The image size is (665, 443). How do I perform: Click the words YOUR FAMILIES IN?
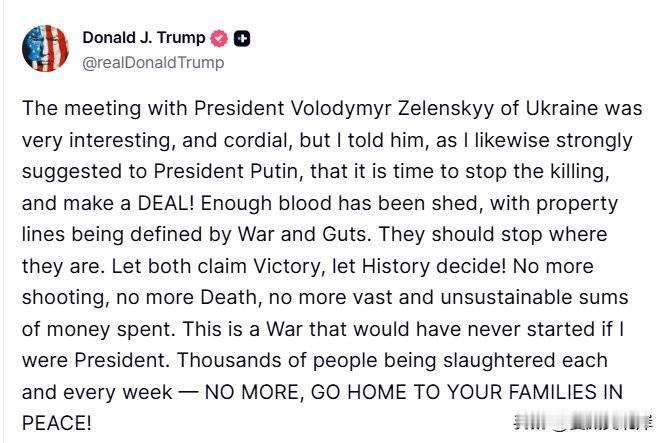click(535, 392)
